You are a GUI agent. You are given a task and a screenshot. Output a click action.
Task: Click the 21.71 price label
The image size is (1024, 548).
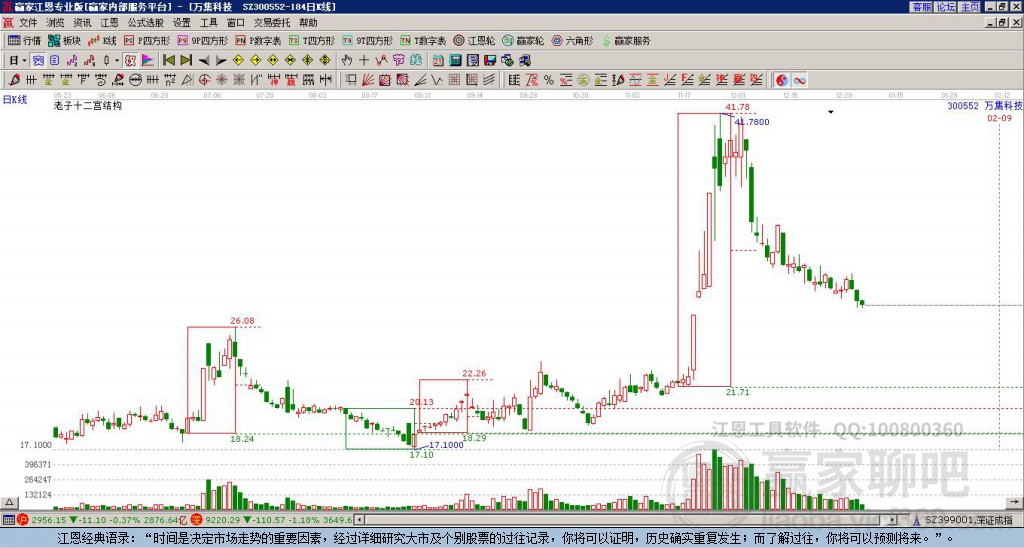point(737,392)
